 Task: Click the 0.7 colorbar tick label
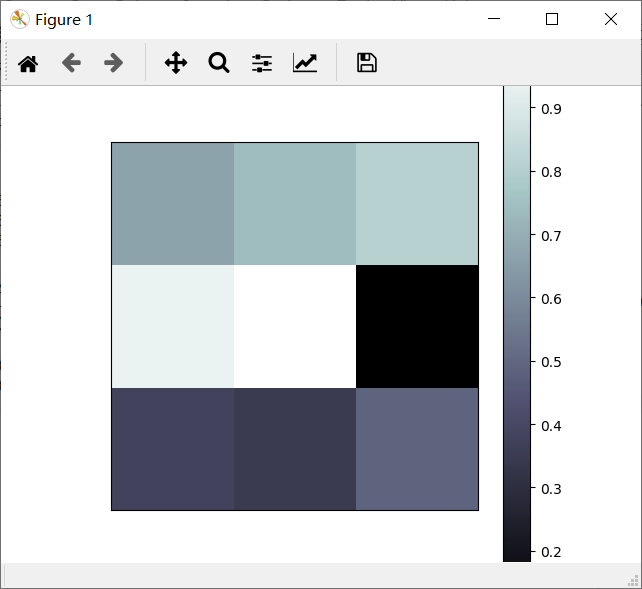point(551,236)
